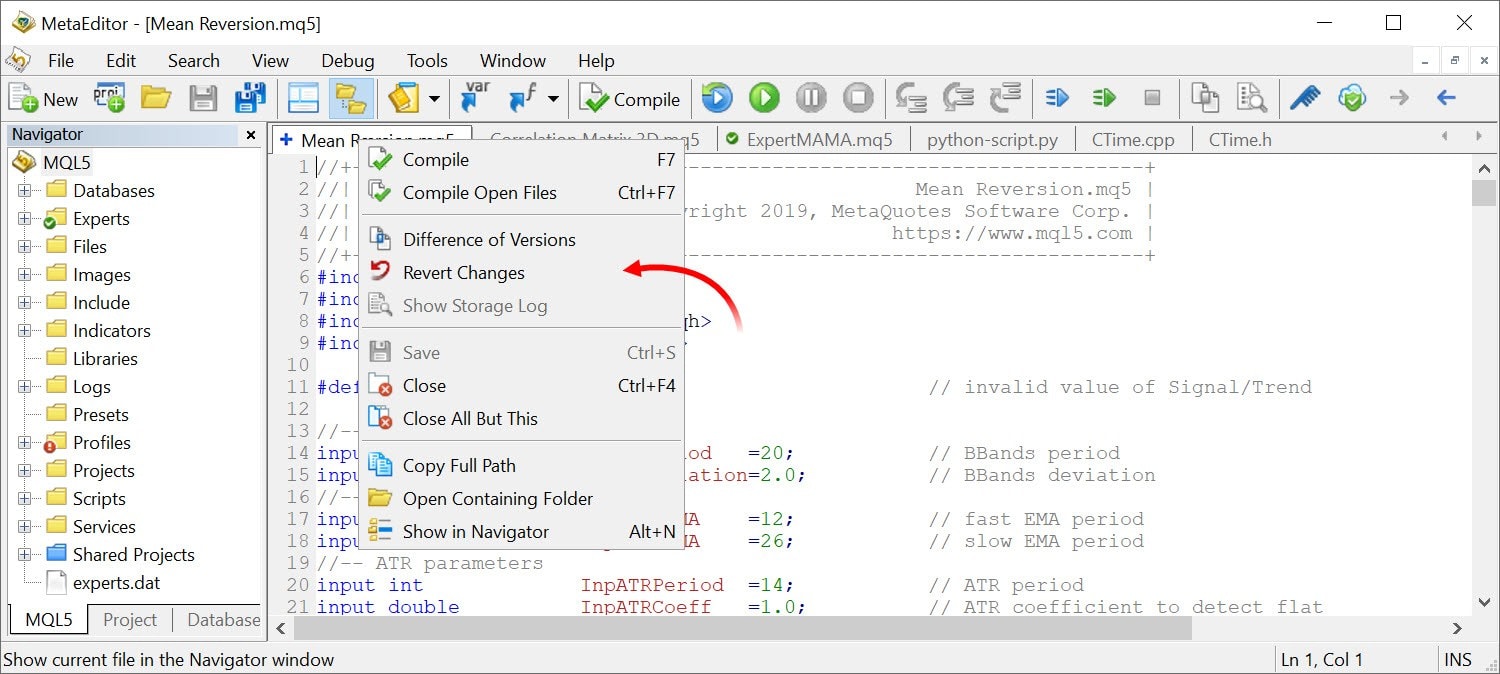Switch to the Project navigator tab
Image resolution: width=1500 pixels, height=674 pixels.
(x=130, y=620)
